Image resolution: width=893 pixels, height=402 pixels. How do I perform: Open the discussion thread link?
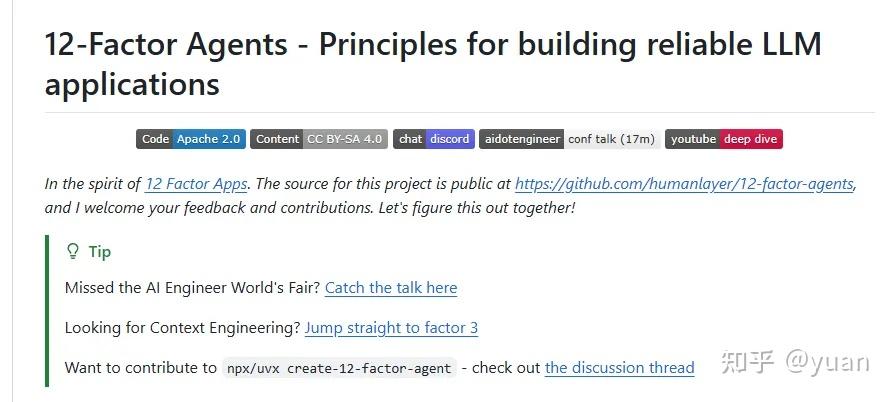(x=619, y=368)
